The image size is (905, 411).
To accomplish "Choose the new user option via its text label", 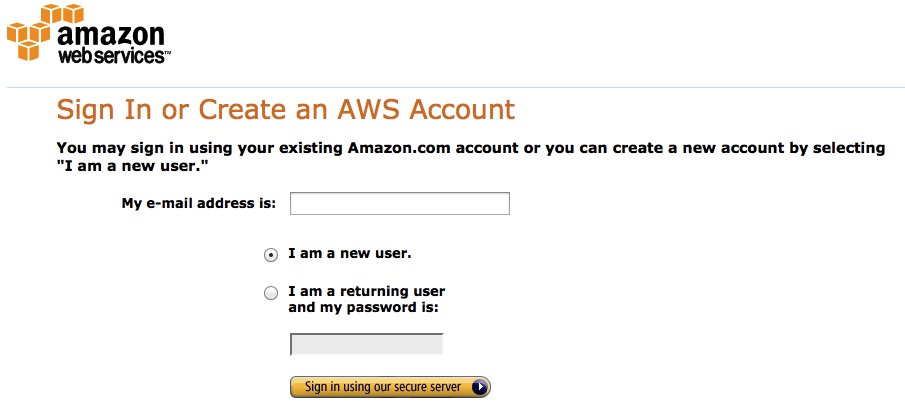I will pos(350,253).
